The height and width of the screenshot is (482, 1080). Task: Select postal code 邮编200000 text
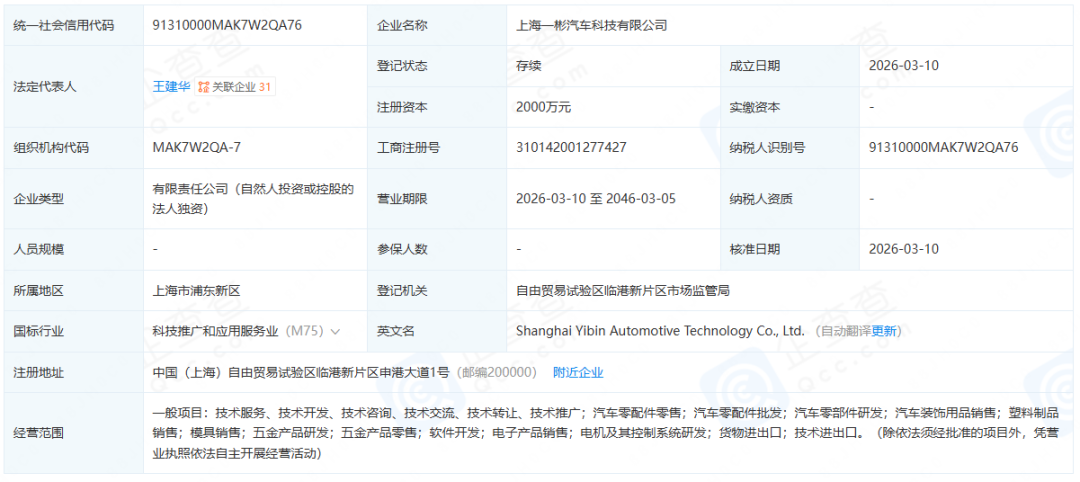pos(495,373)
